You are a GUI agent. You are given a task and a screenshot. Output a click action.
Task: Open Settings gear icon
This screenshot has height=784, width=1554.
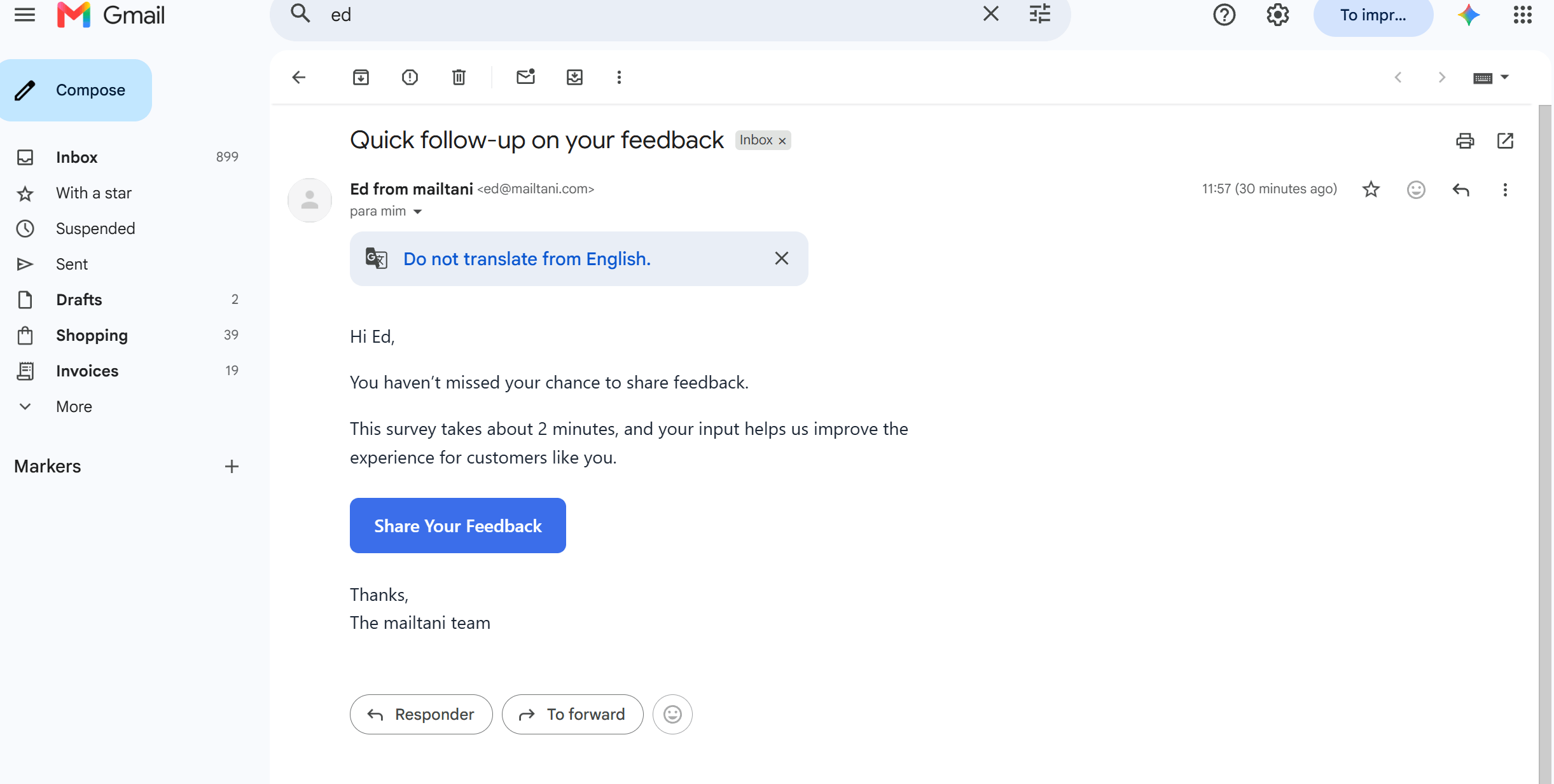pyautogui.click(x=1277, y=15)
